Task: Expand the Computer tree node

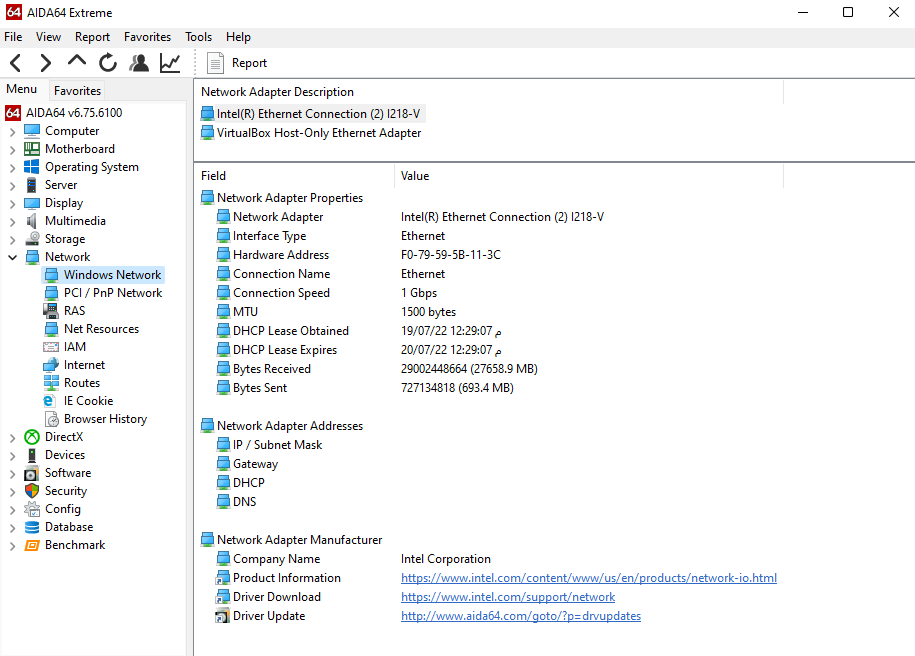Action: (12, 132)
